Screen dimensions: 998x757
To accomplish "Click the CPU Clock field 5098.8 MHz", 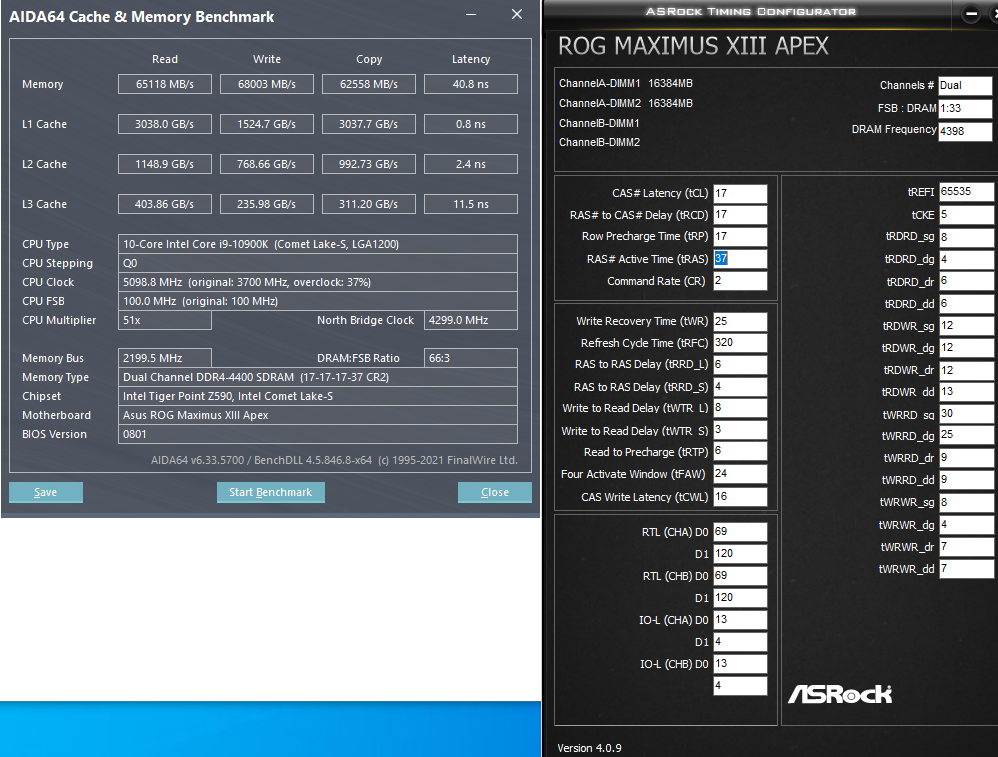I will point(318,282).
